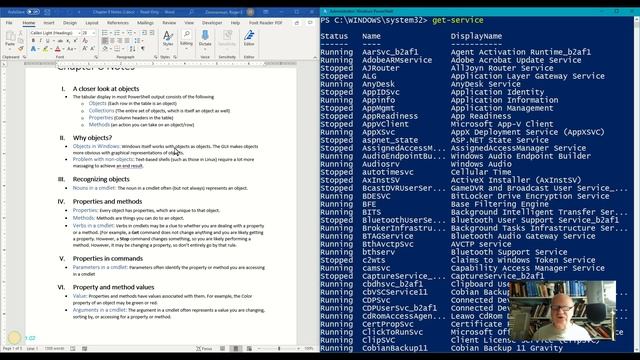640x360 pixels.
Task: Switch to the References tab
Action: [118, 23]
